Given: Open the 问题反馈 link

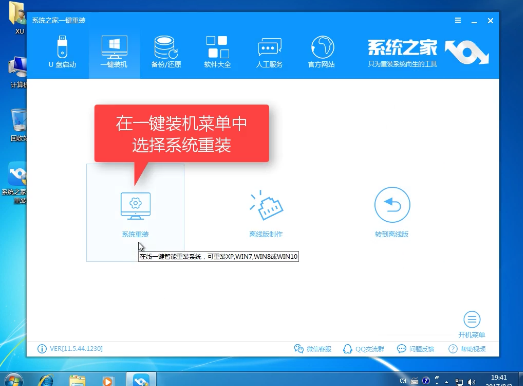Looking at the screenshot, I should (422, 349).
